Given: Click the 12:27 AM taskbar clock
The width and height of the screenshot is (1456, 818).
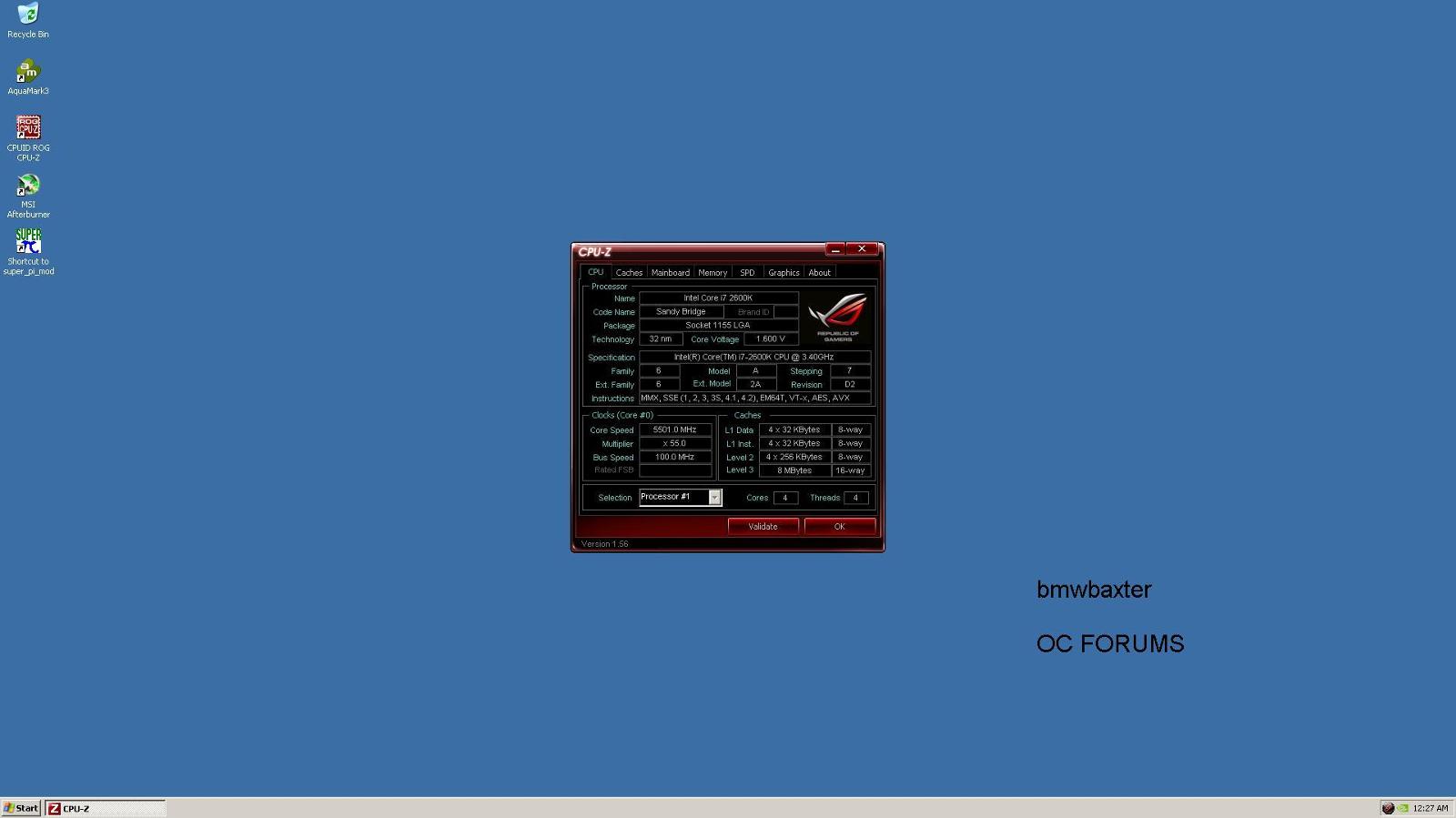Looking at the screenshot, I should (x=1431, y=808).
